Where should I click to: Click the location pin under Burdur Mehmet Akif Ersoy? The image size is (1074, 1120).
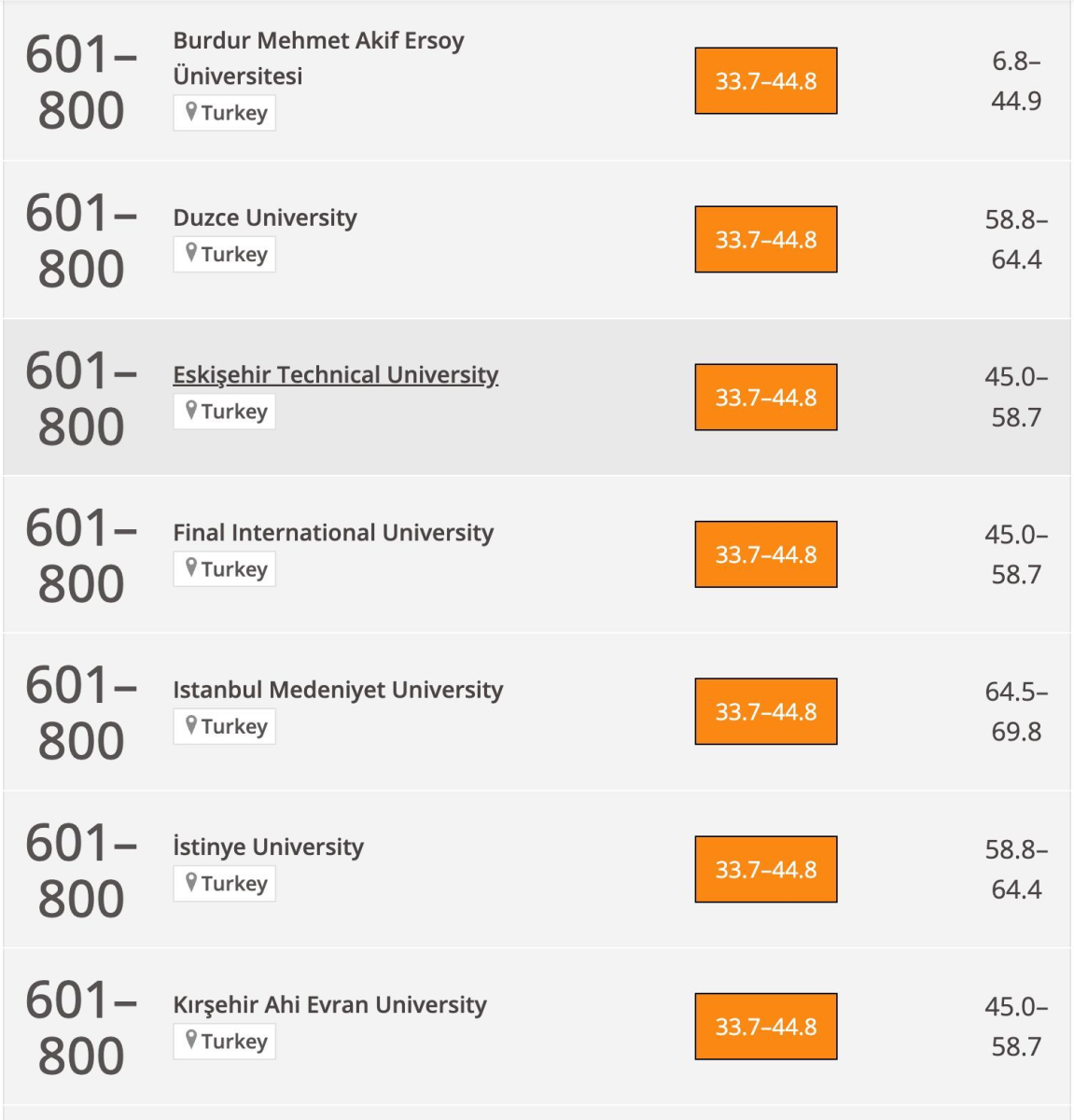191,112
